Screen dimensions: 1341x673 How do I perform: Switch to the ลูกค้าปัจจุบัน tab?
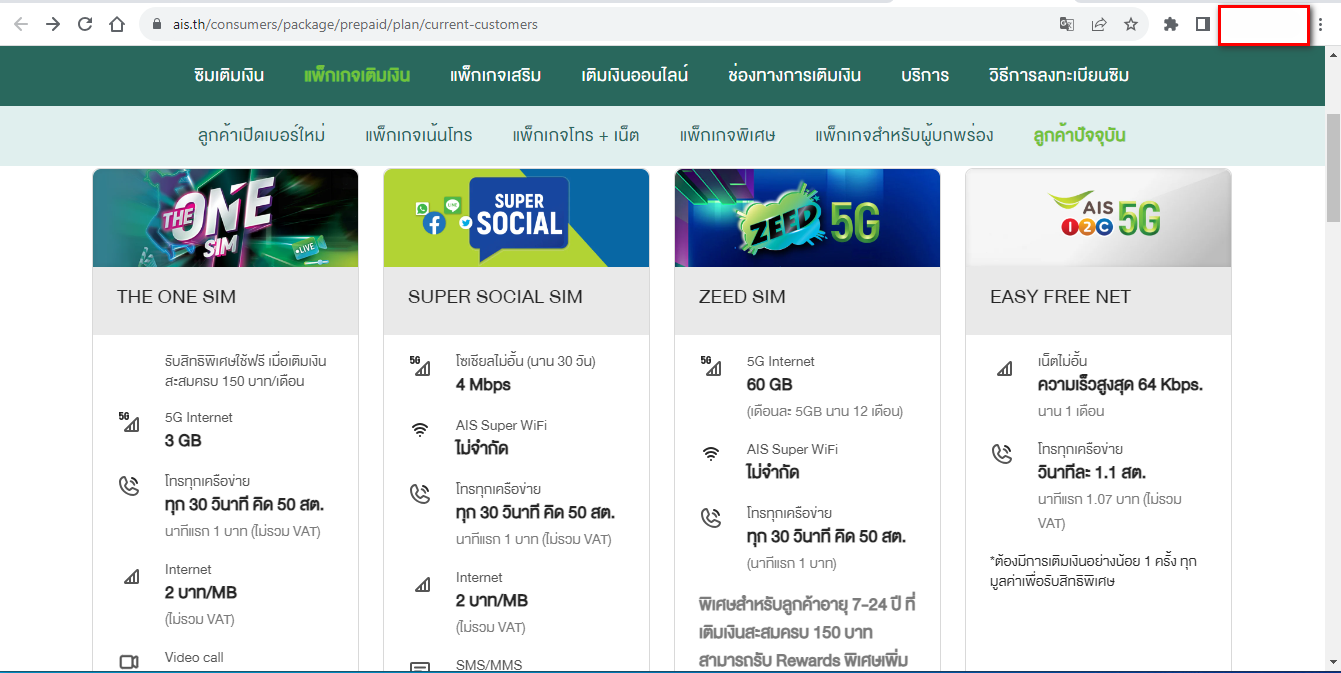point(1080,135)
